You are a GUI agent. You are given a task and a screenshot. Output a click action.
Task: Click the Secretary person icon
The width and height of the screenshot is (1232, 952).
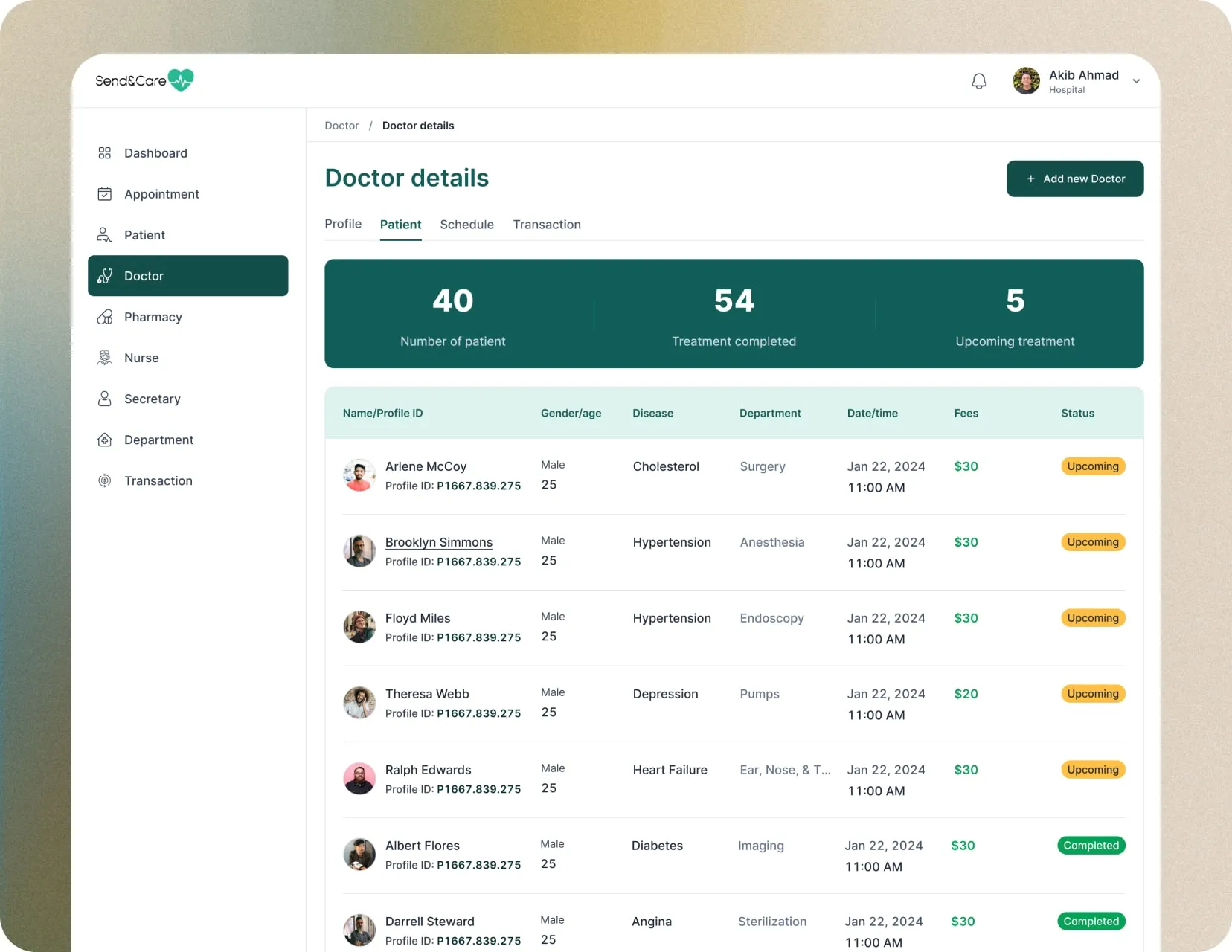click(105, 399)
